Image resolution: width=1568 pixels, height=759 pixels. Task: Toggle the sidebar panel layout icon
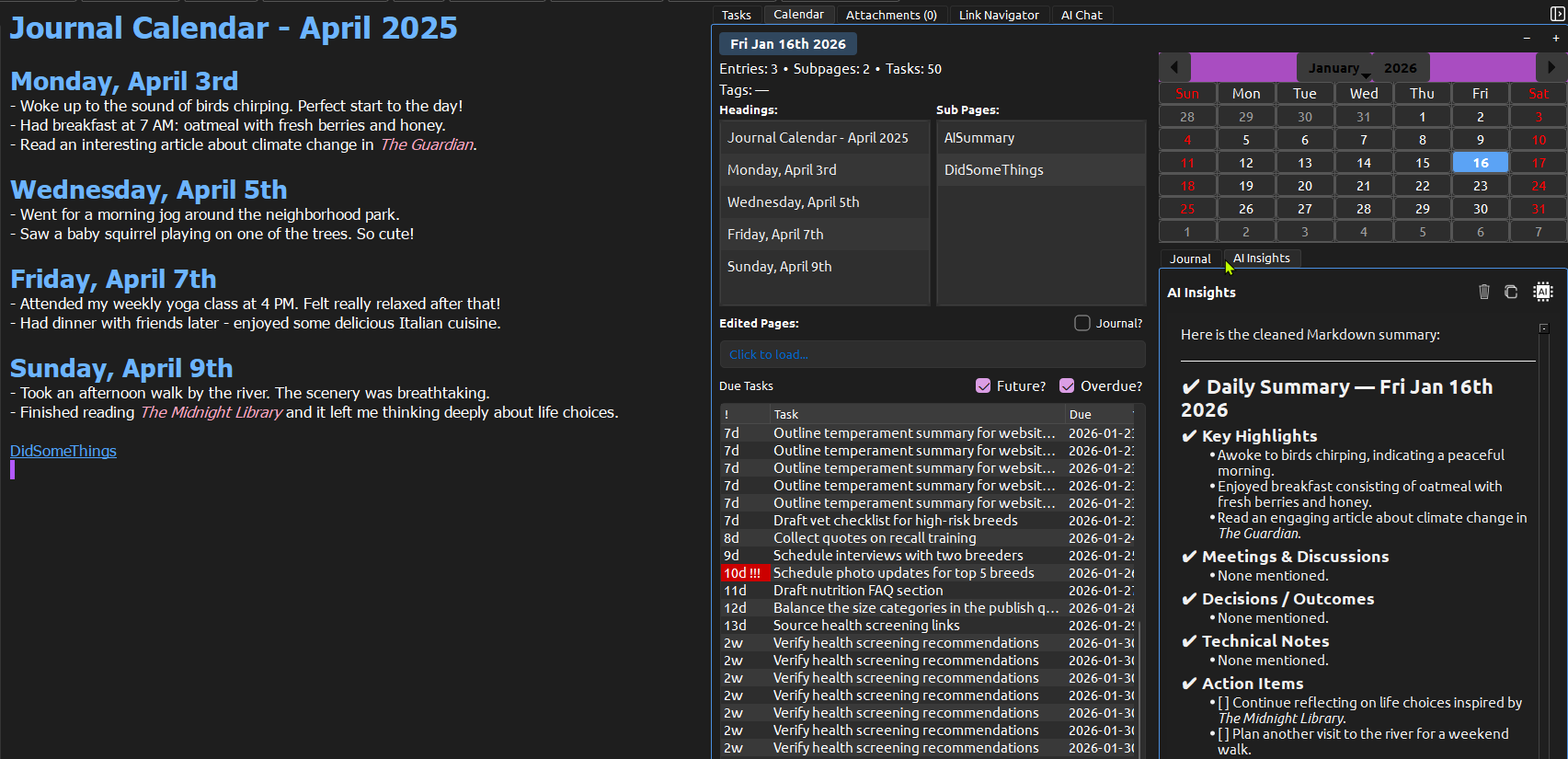(1557, 14)
